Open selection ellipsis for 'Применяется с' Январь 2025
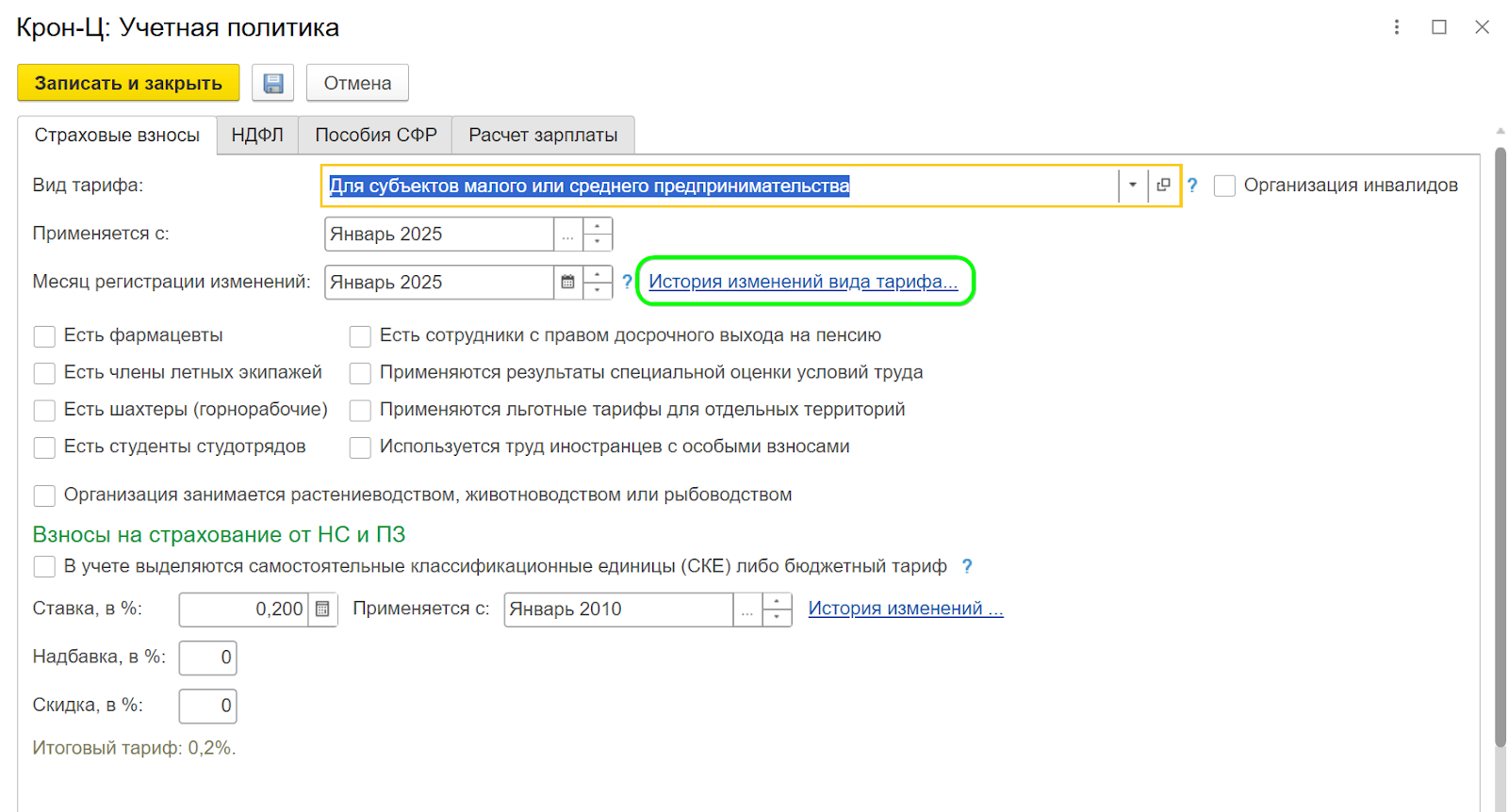 [567, 235]
